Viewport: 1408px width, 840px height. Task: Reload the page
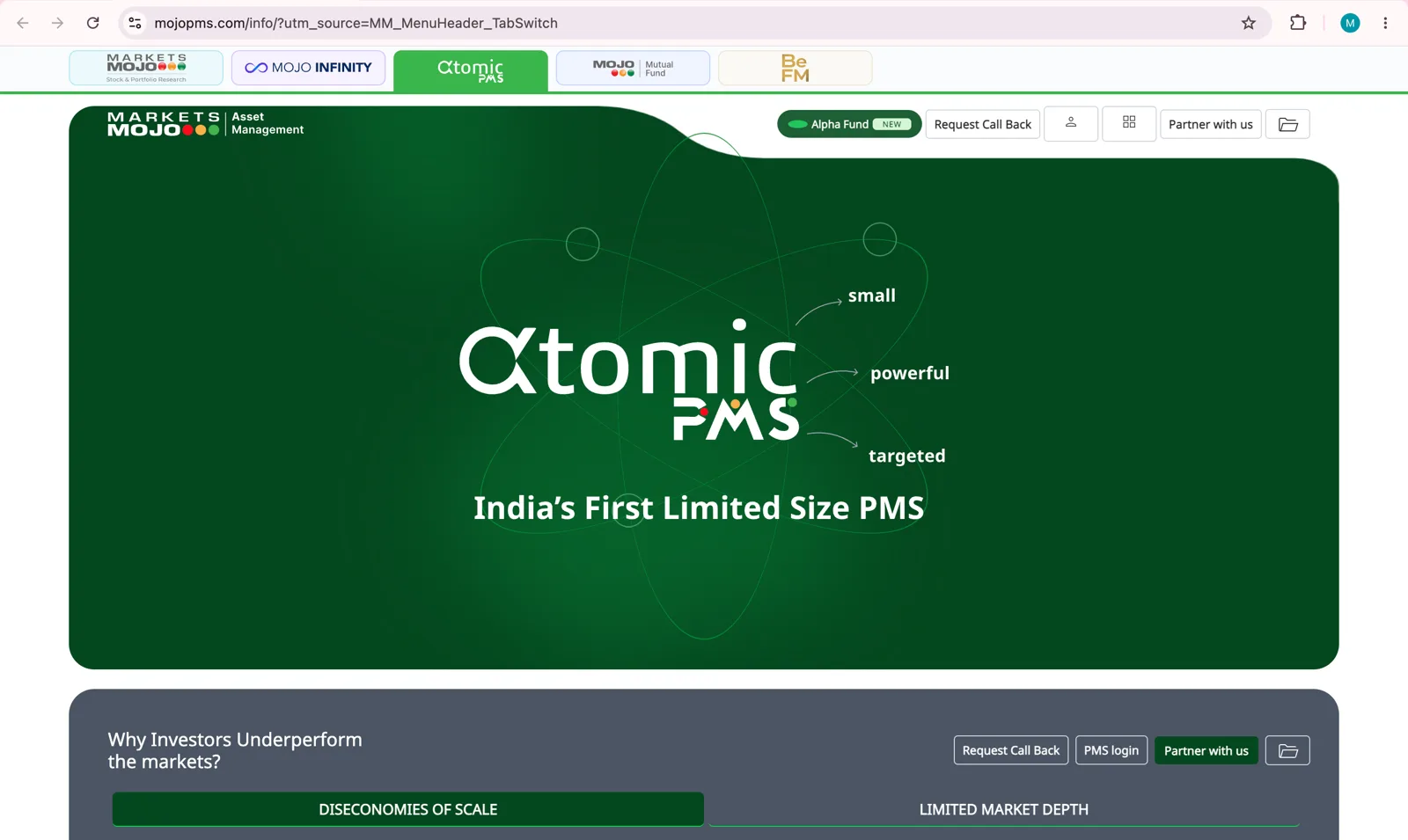pos(92,23)
